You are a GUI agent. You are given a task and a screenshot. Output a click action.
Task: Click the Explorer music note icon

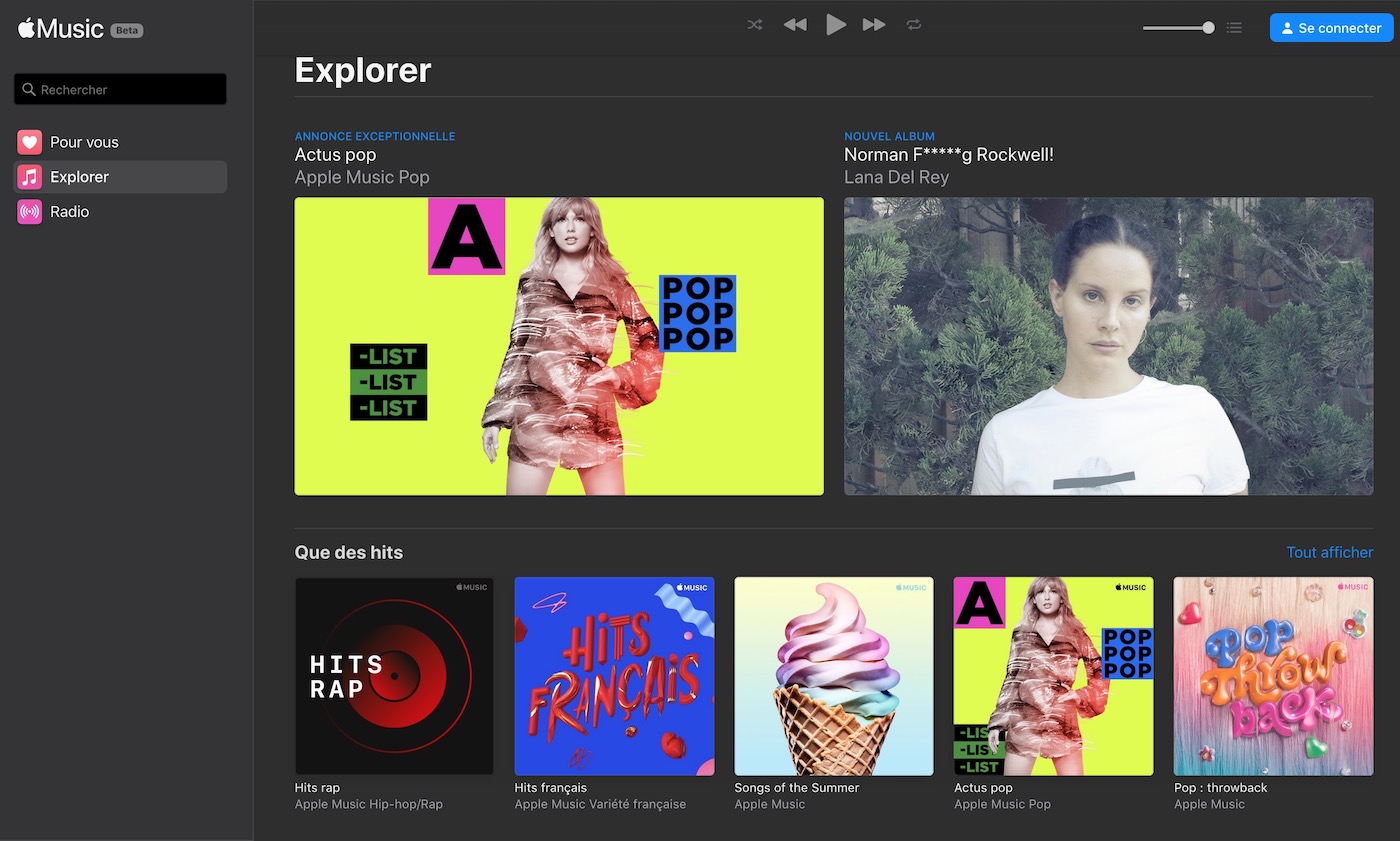point(30,177)
